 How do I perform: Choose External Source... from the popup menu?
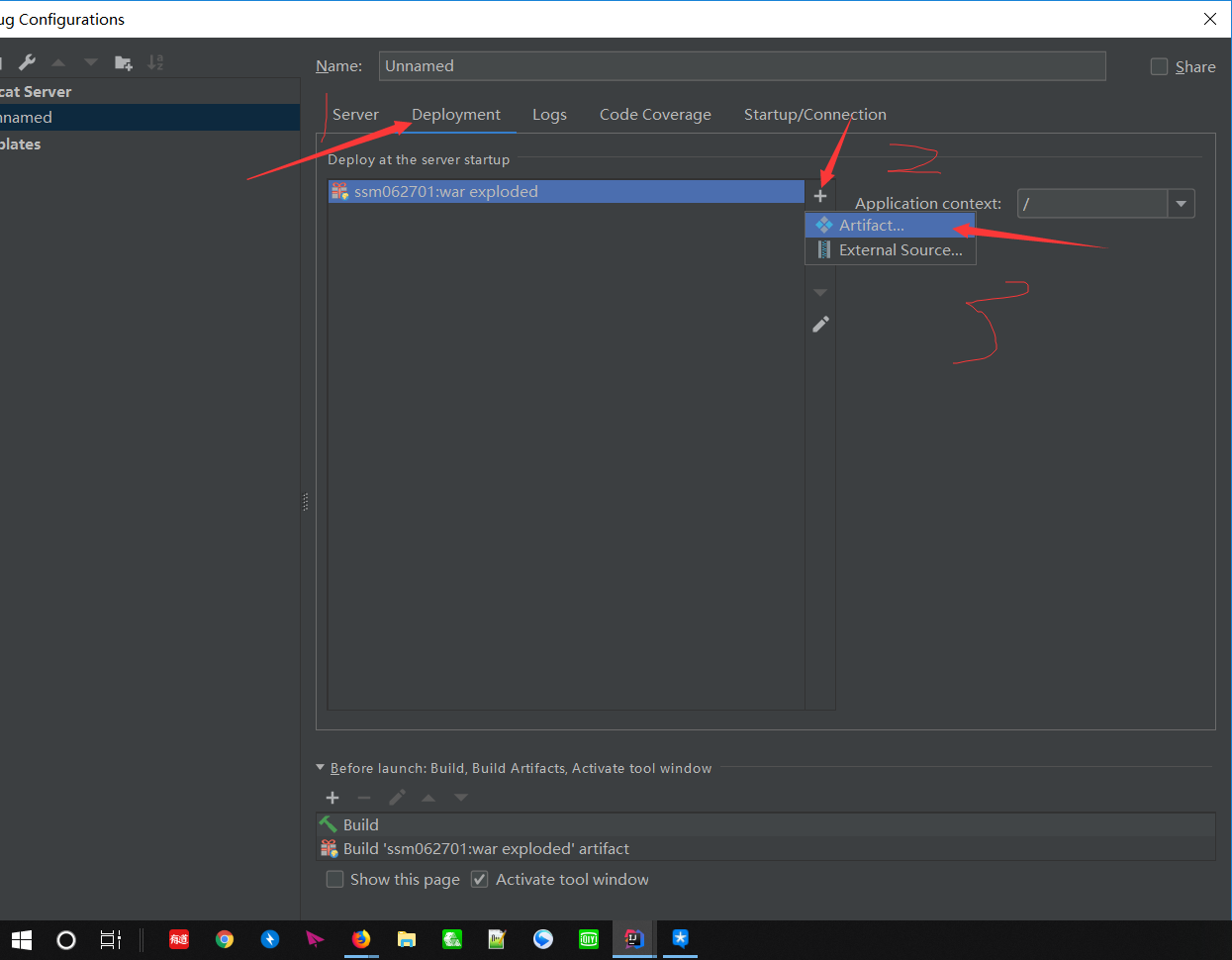(891, 250)
